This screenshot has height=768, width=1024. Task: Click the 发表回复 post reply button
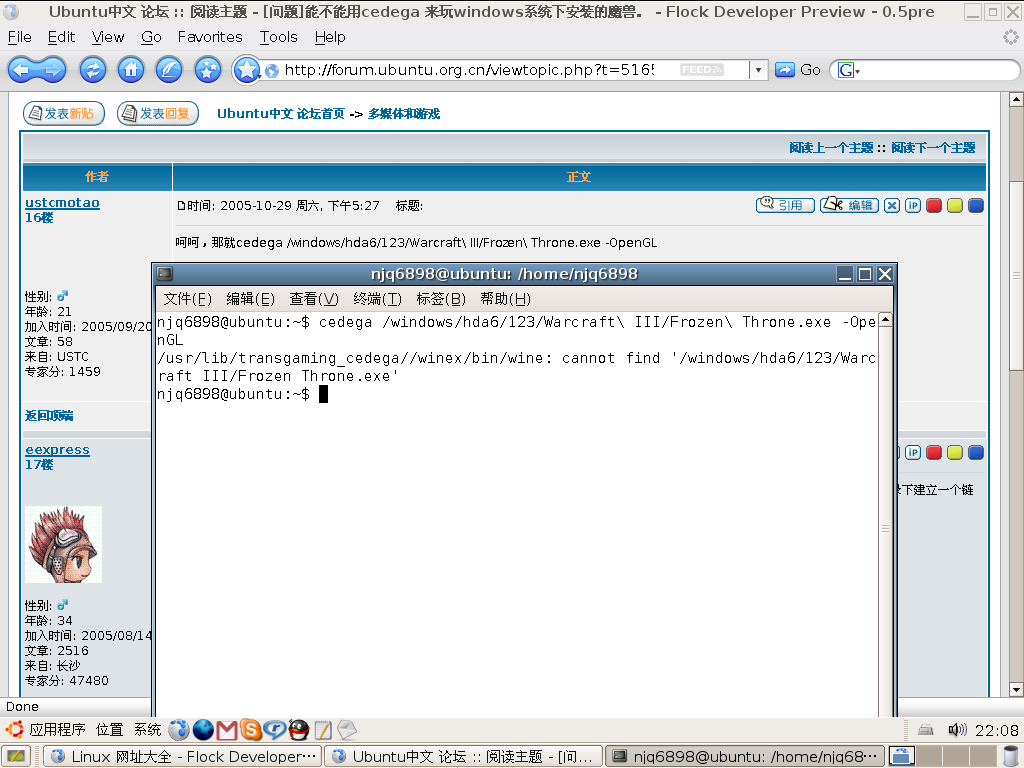point(158,114)
